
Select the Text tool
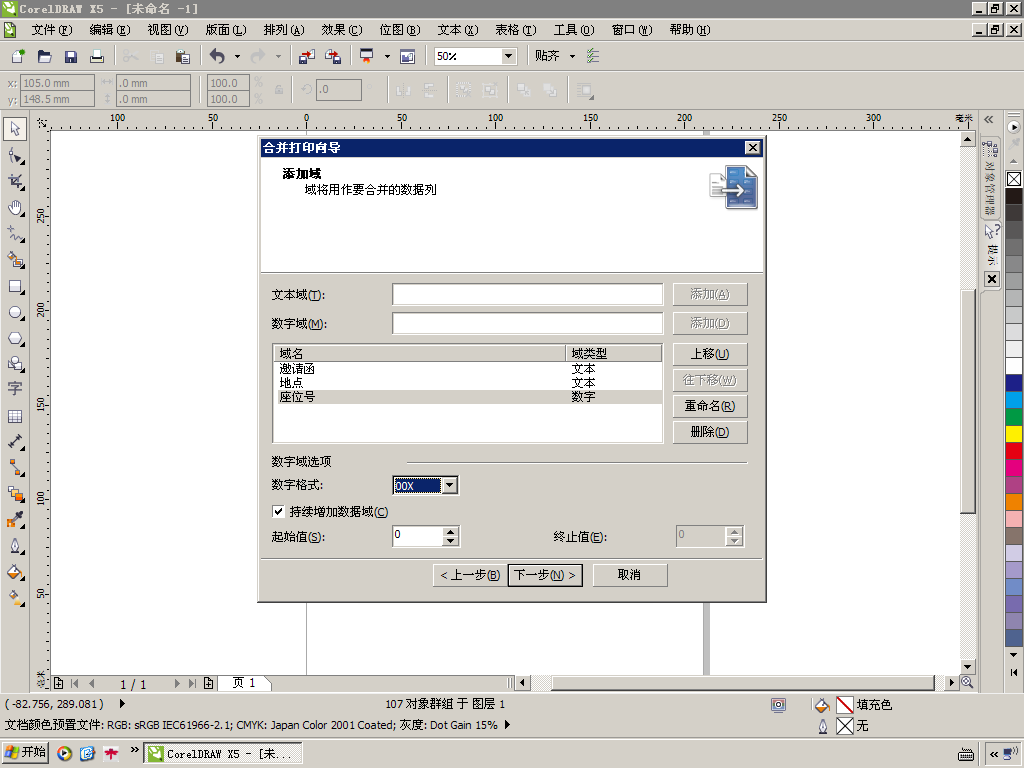[x=15, y=389]
